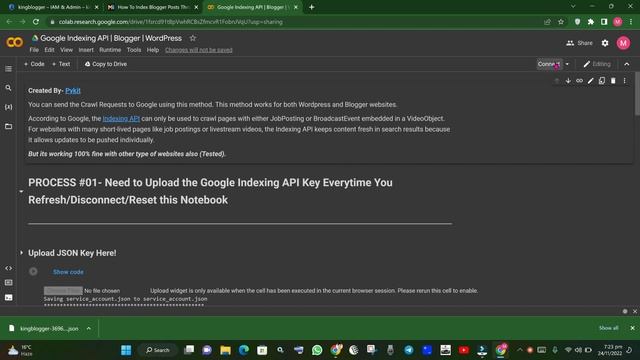The height and width of the screenshot is (360, 640).
Task: Open more cell actions three-dot menu
Action: 624,81
